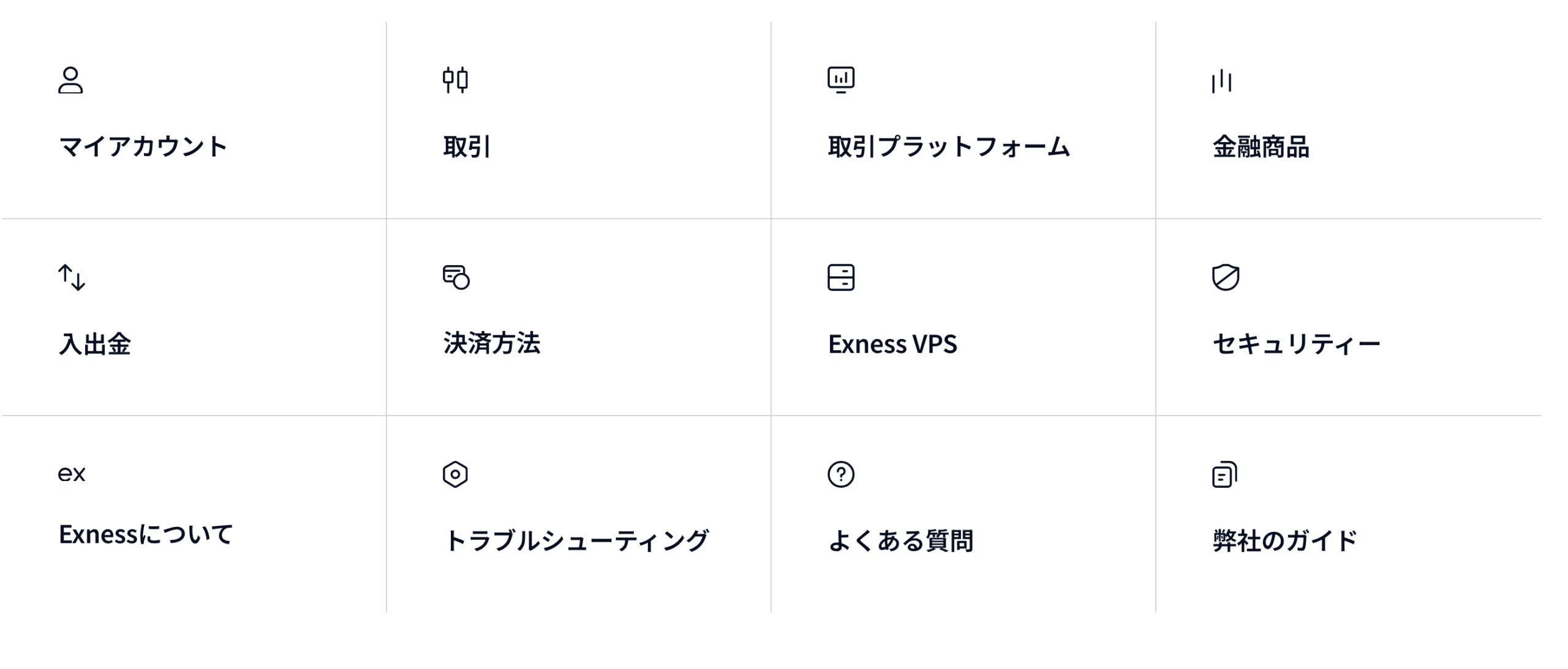
Task: Click the candlestick icon above 取引
Action: point(455,80)
